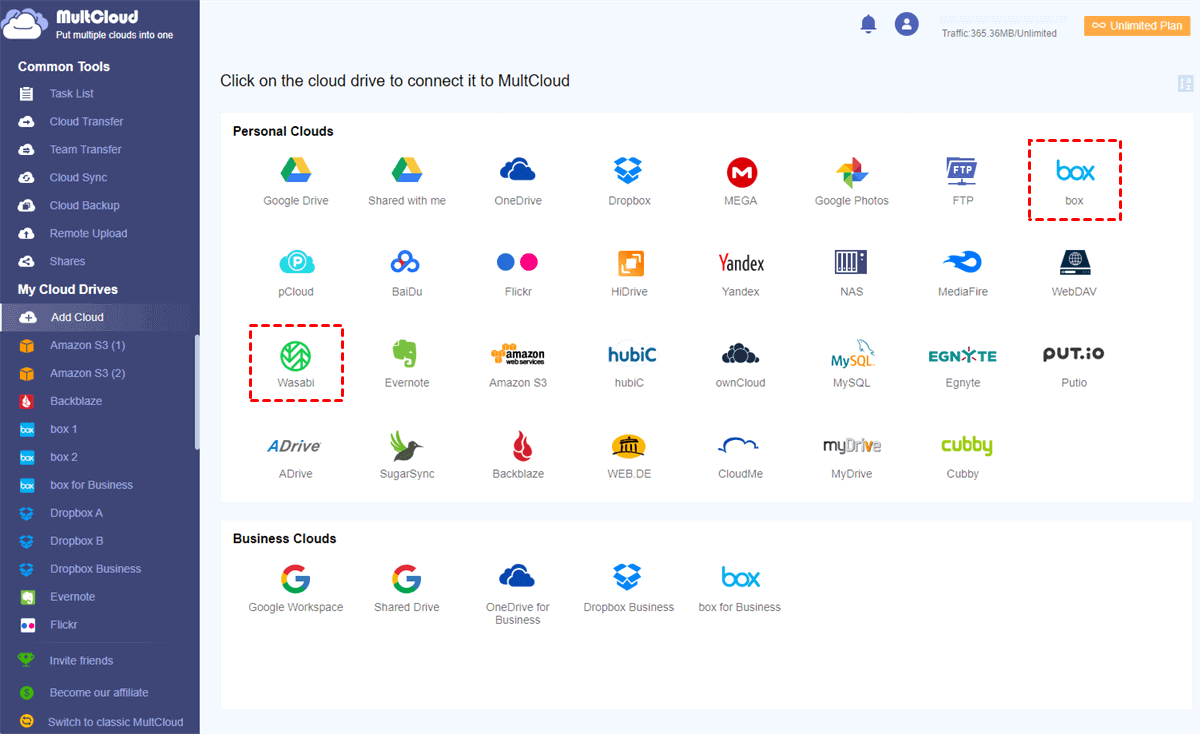Select Add Cloud in sidebar

[100, 317]
